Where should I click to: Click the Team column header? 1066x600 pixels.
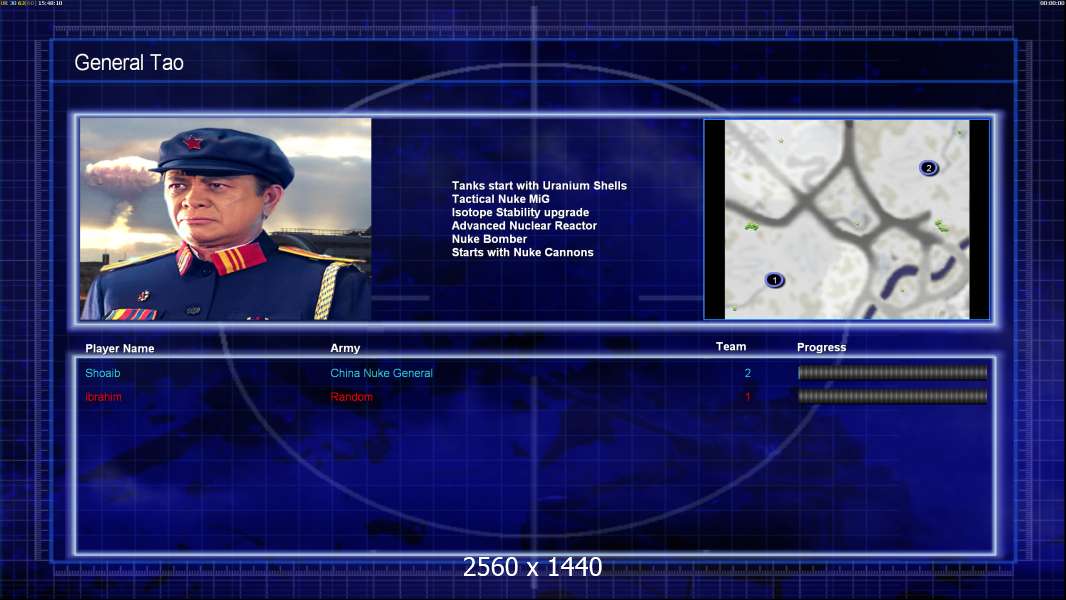pos(731,347)
